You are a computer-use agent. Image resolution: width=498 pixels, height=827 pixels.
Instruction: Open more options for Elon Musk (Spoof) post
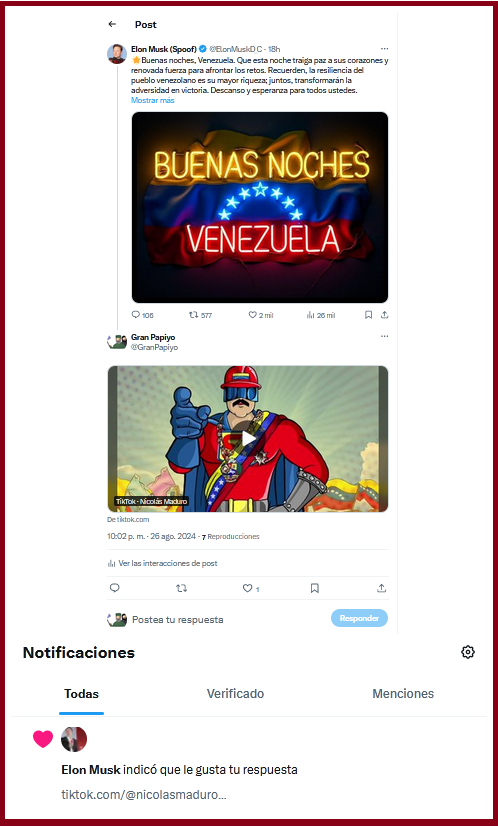tap(385, 49)
